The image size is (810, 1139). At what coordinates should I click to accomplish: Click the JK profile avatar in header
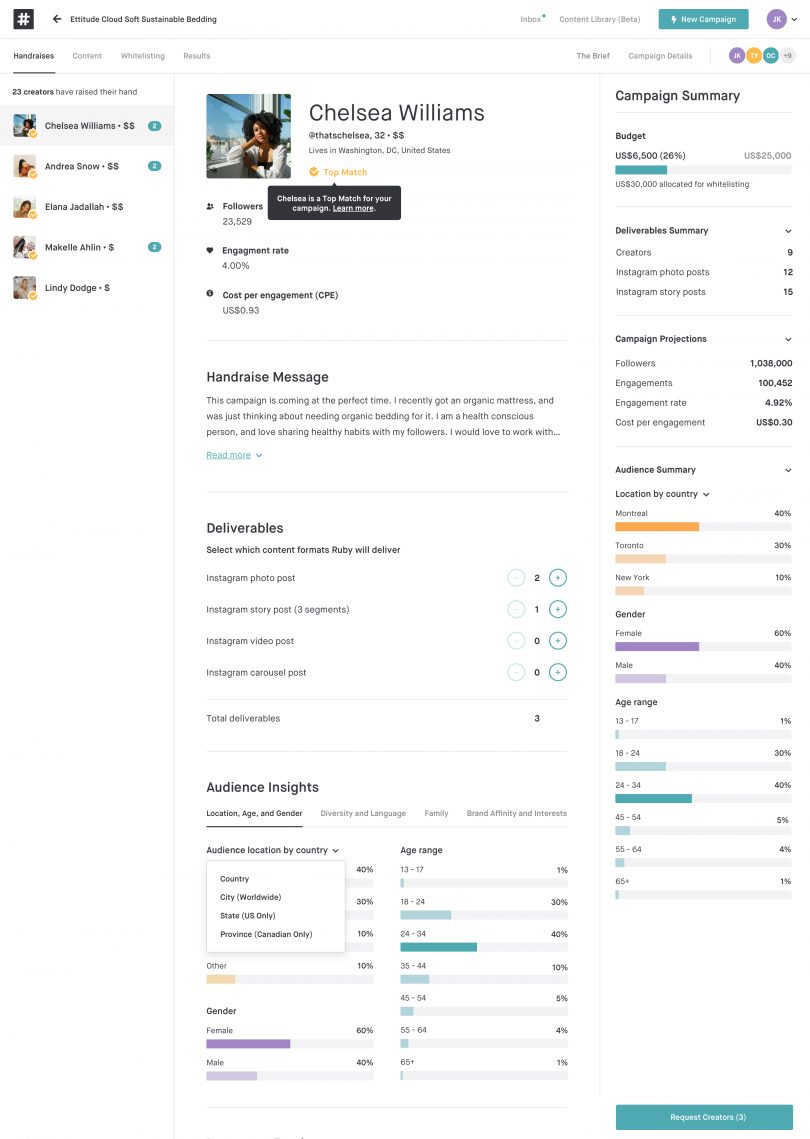777,19
